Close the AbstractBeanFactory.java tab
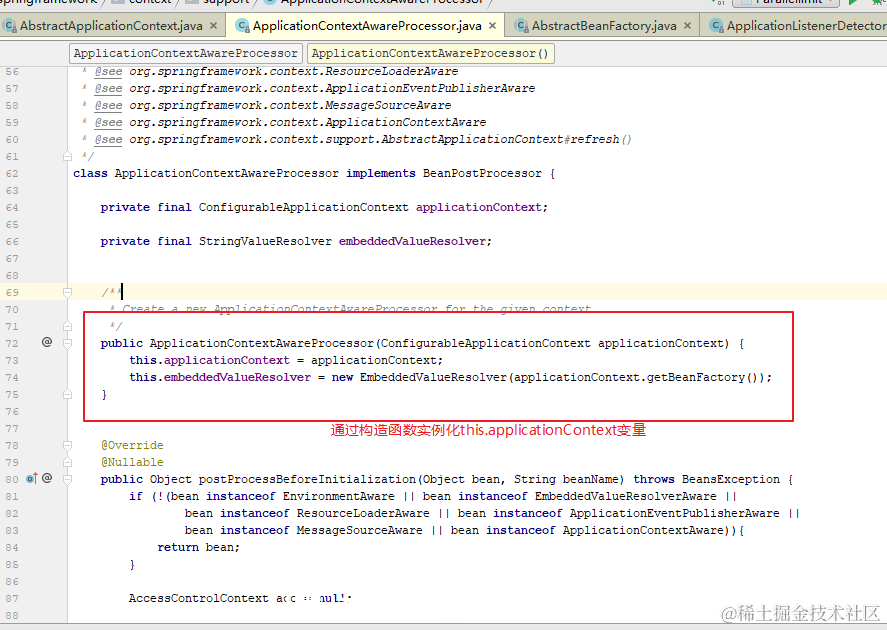Image resolution: width=887 pixels, height=630 pixels. pos(687,25)
